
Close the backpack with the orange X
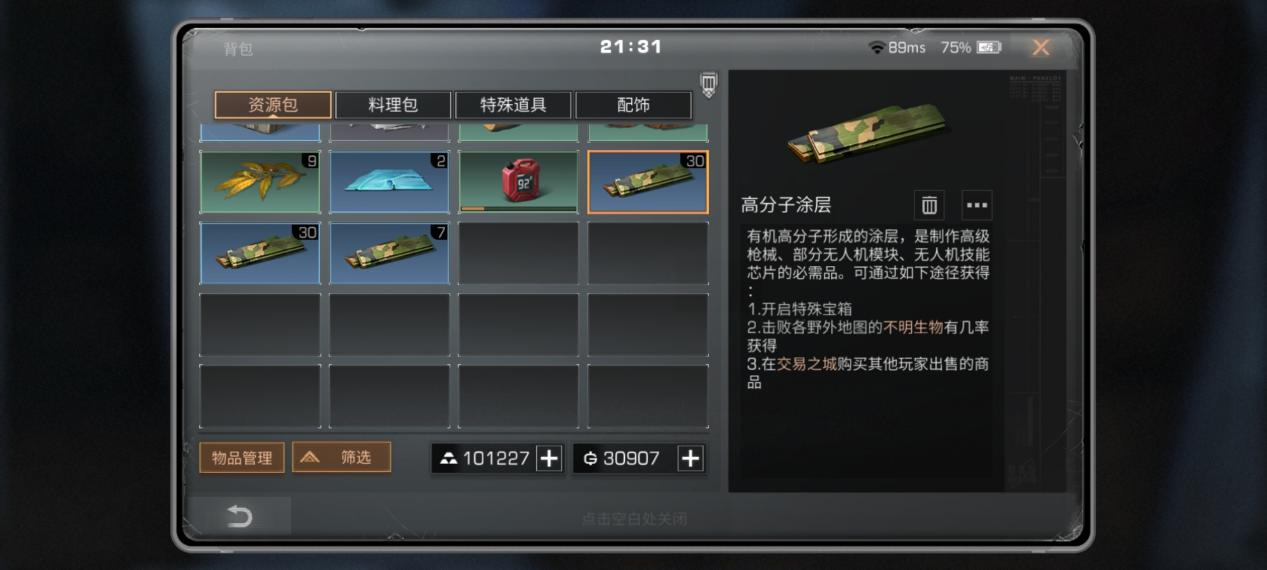click(1041, 47)
